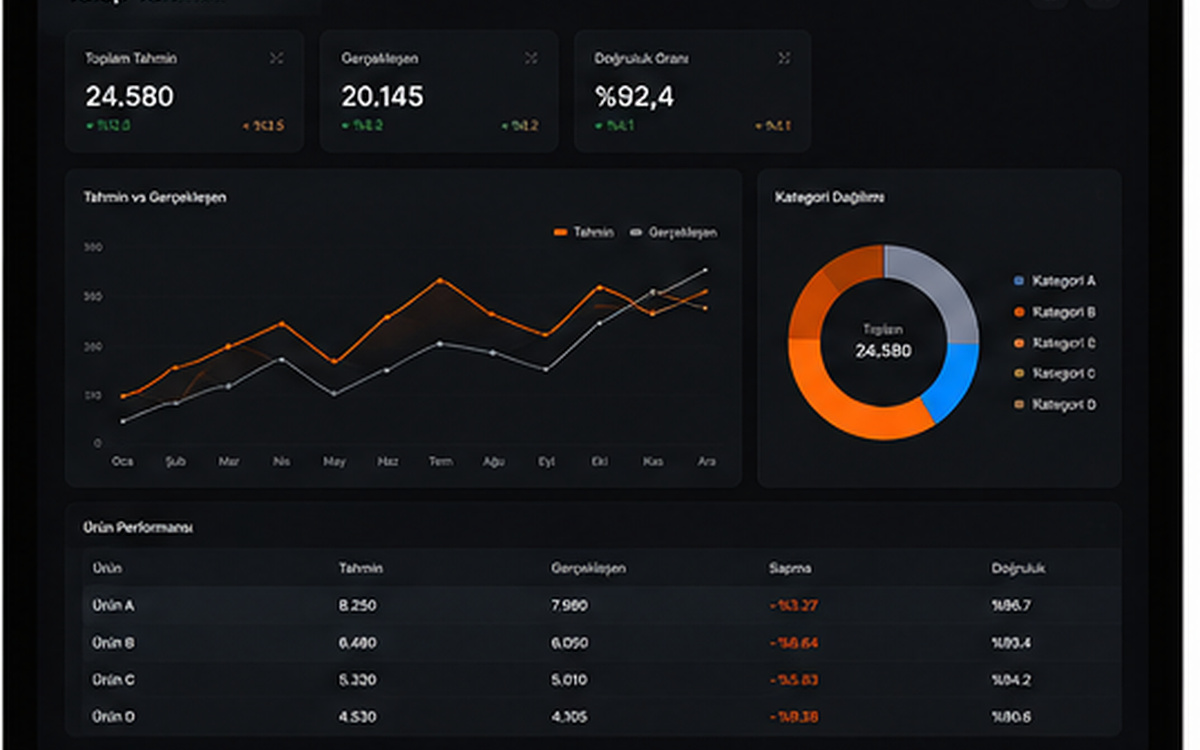The image size is (1200, 750).
Task: Toggle the Tahmin legend series
Action: [583, 232]
